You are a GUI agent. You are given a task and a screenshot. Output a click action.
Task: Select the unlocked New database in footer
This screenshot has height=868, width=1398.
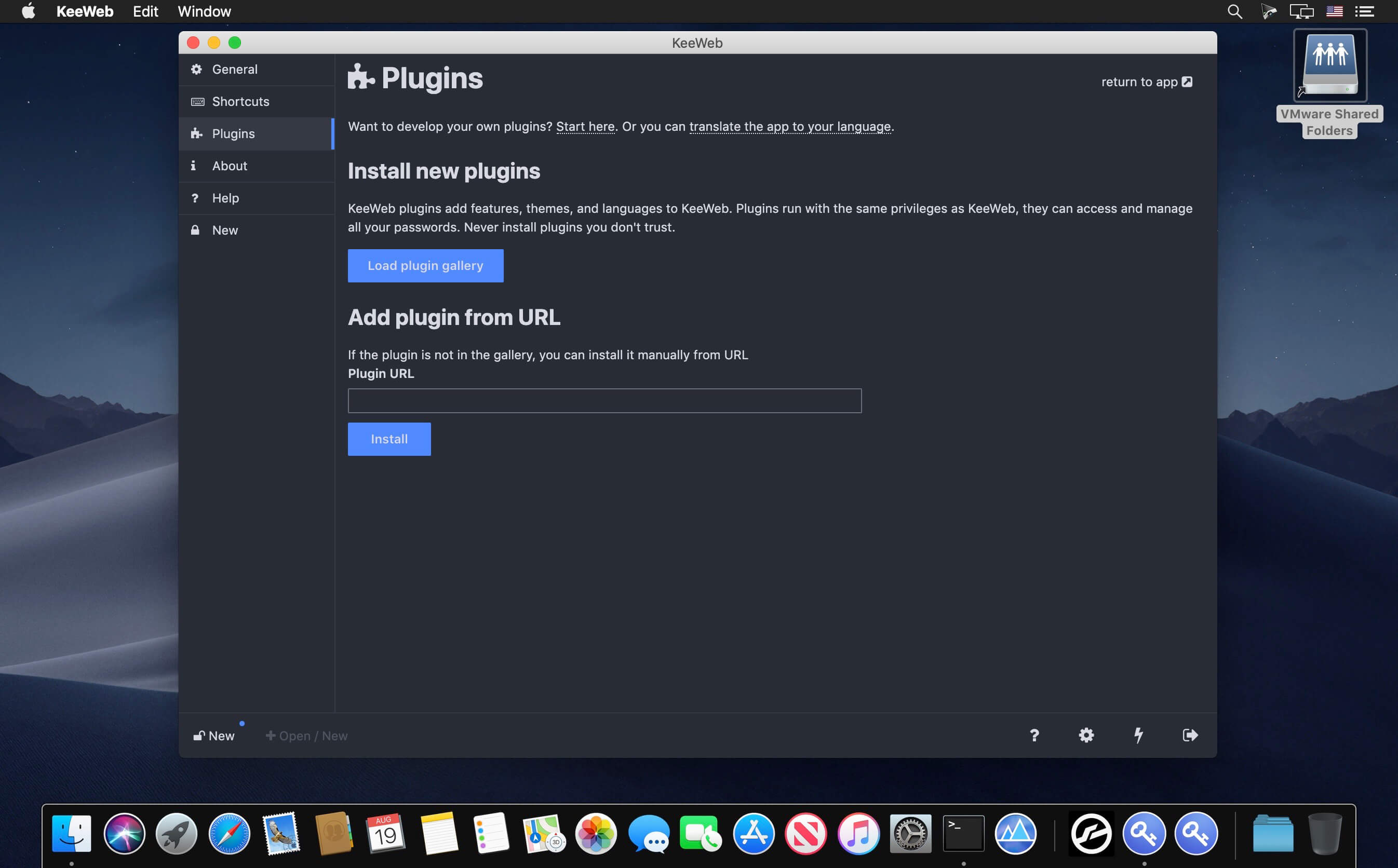[x=213, y=736]
